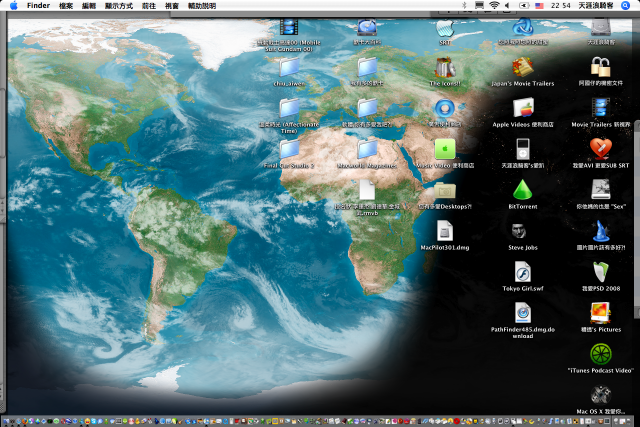
Task: Select the iTunes Podcast Video lime icon
Action: click(x=601, y=354)
